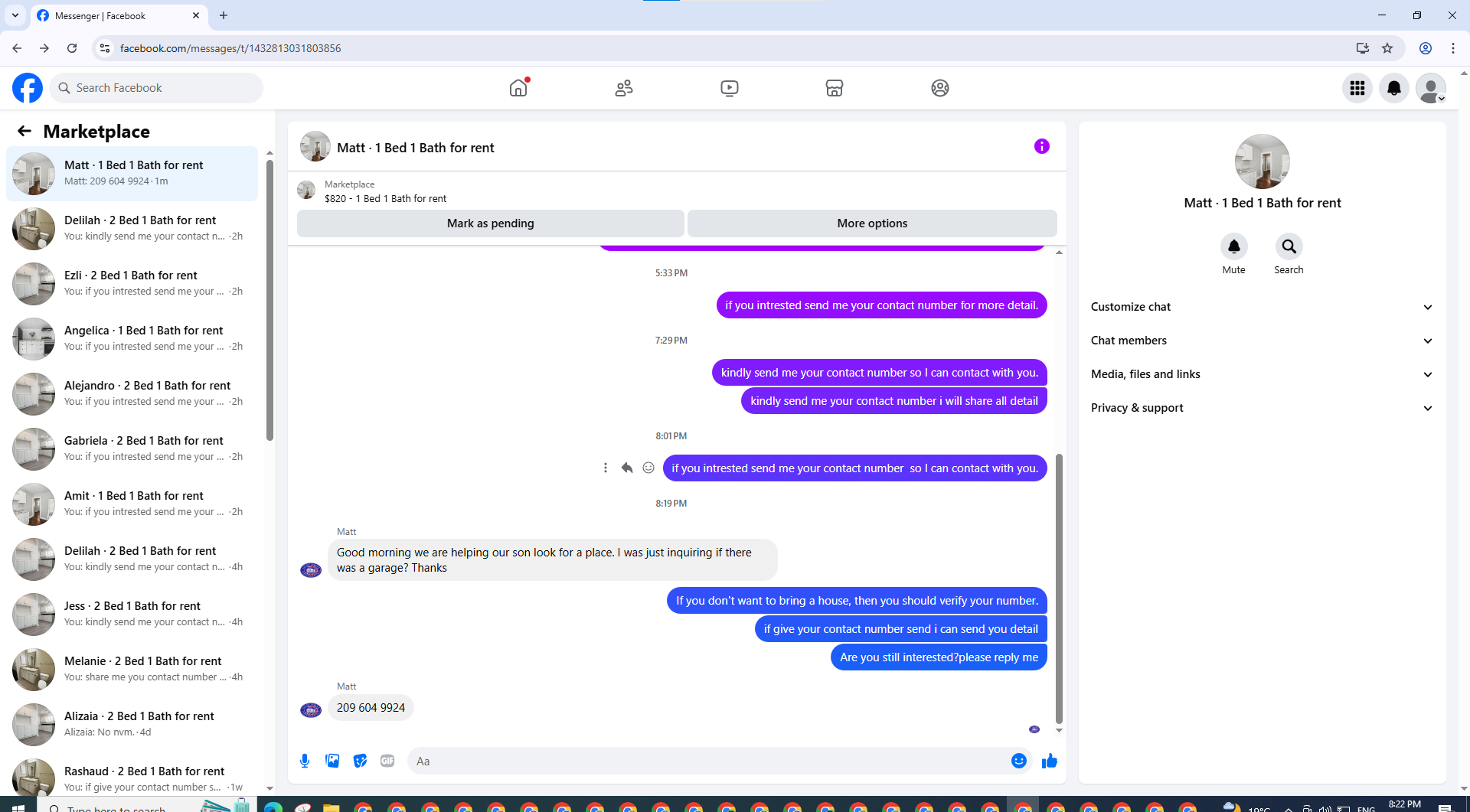Expand Privacy & support section
1470x812 pixels.
click(x=1262, y=408)
